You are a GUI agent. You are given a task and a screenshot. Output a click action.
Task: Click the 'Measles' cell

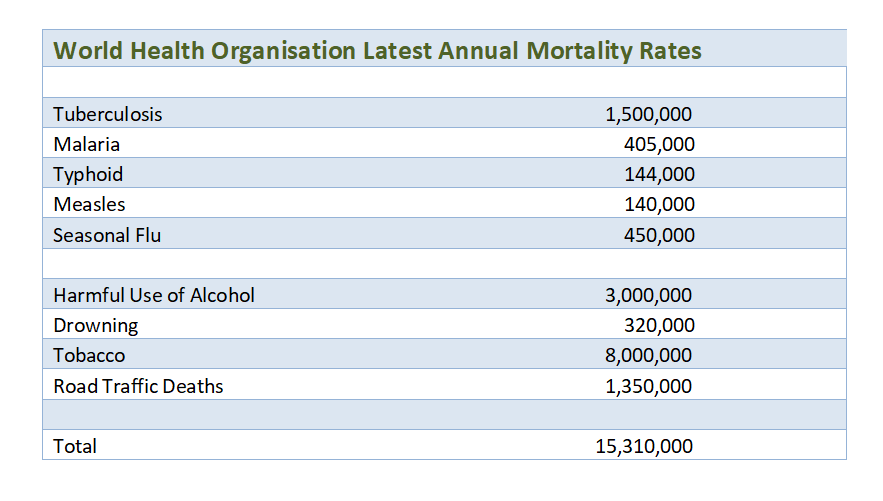[89, 204]
